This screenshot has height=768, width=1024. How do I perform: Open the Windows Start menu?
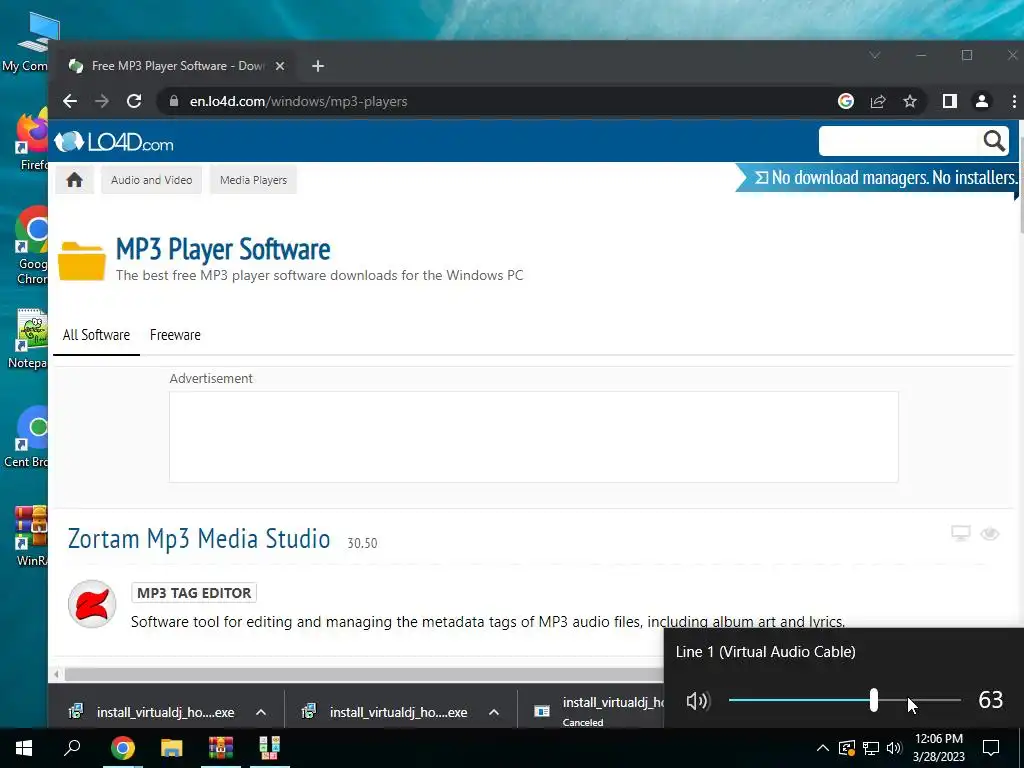(24, 748)
